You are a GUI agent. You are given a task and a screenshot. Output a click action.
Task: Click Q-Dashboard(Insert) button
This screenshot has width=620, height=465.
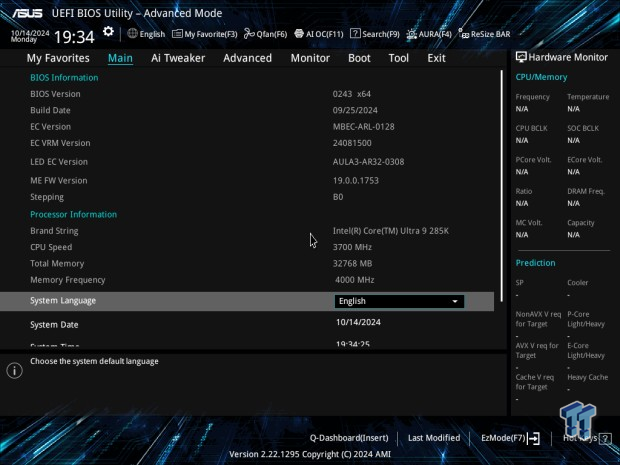(348, 438)
